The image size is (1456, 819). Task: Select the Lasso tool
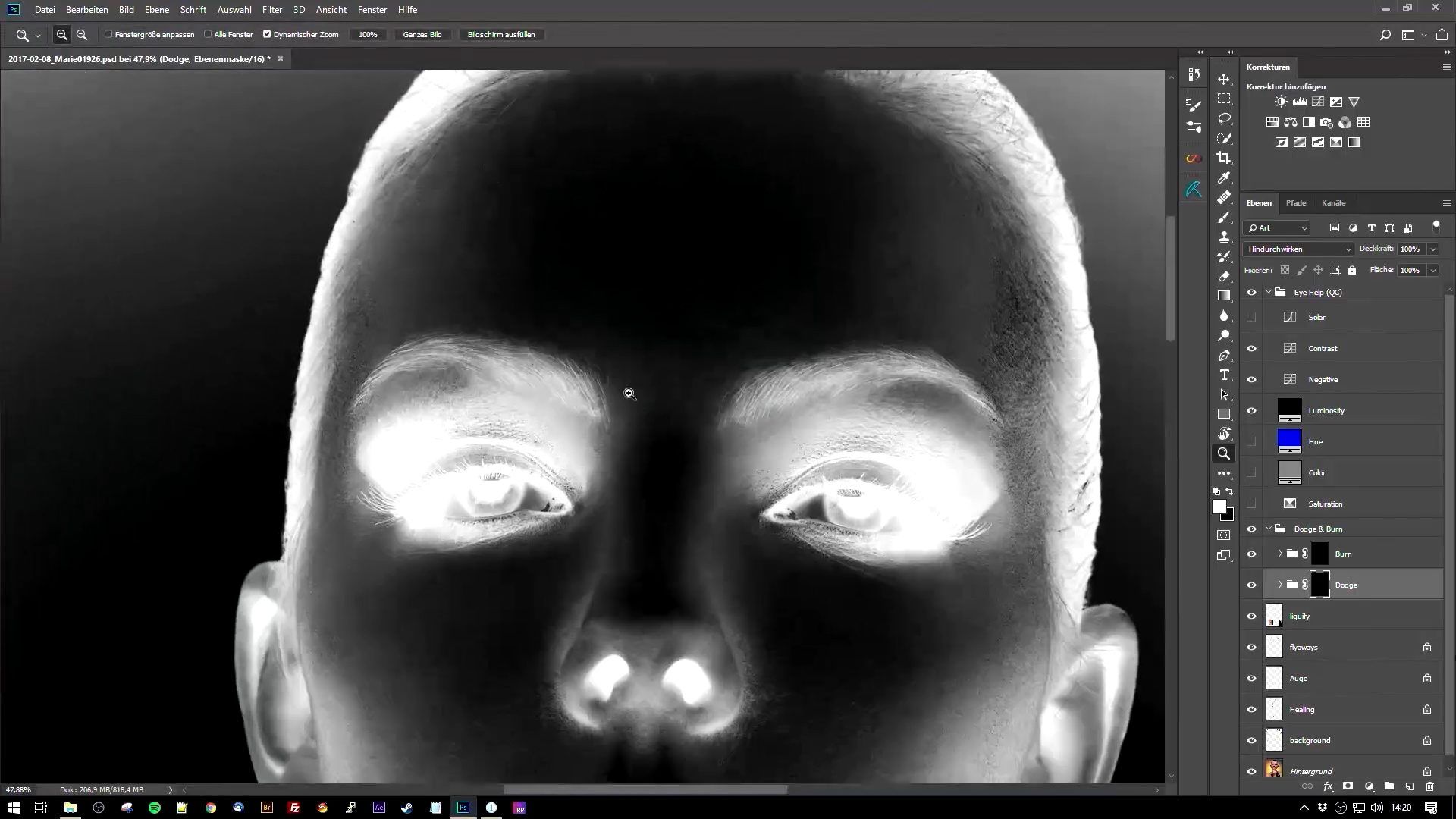[x=1224, y=118]
